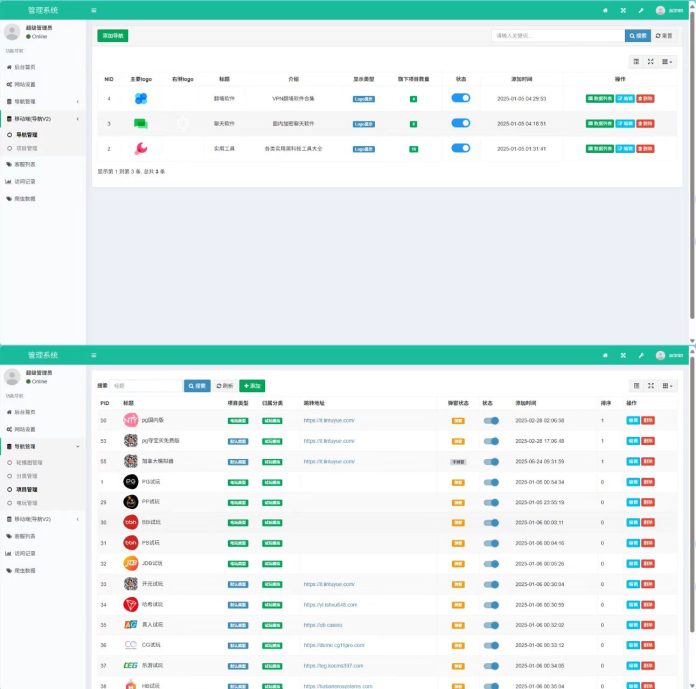
Task: Open 轮播图管理 in the sidebar submenu
Action: [28, 463]
